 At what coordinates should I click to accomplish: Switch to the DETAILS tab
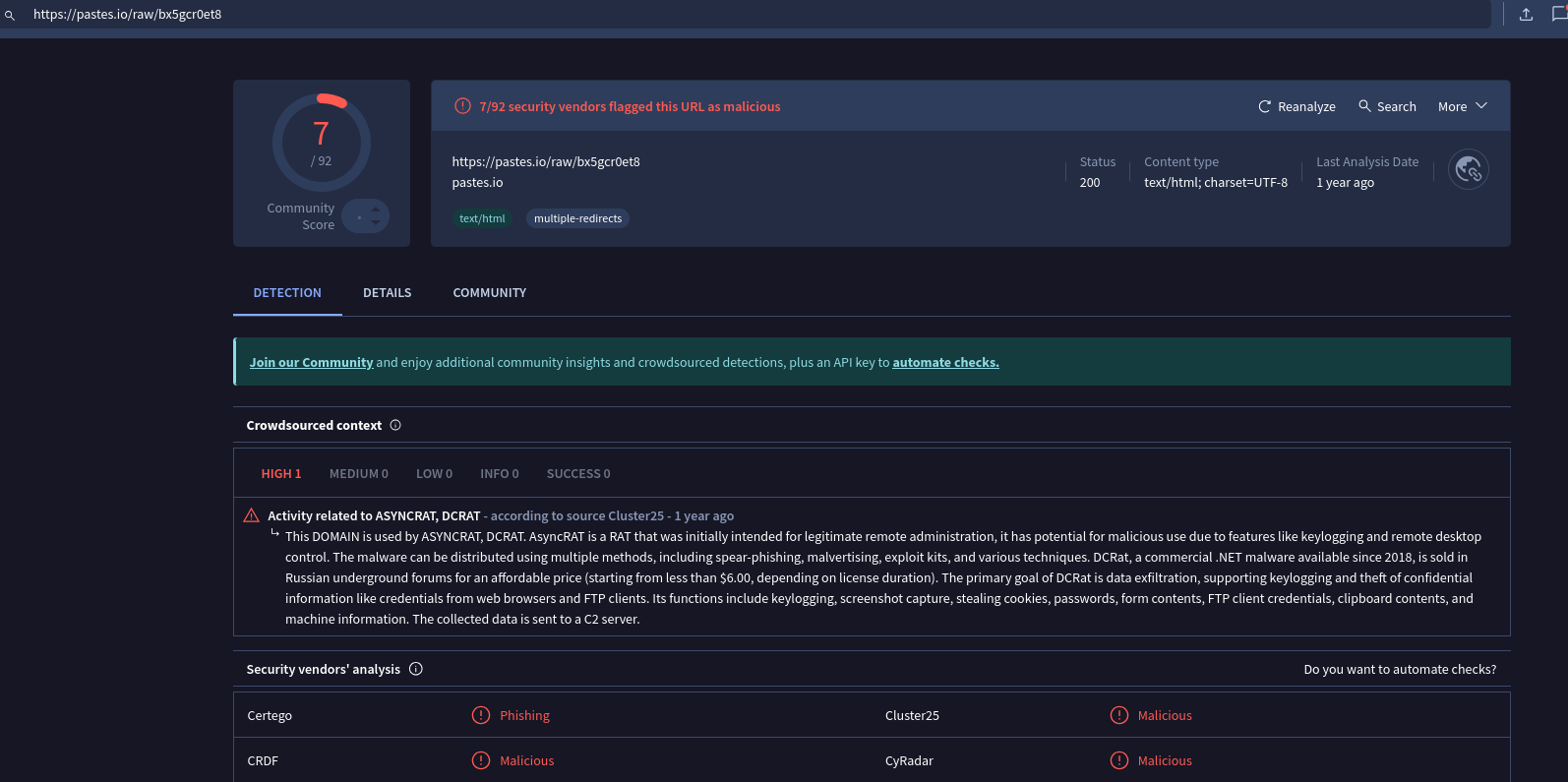tap(387, 293)
